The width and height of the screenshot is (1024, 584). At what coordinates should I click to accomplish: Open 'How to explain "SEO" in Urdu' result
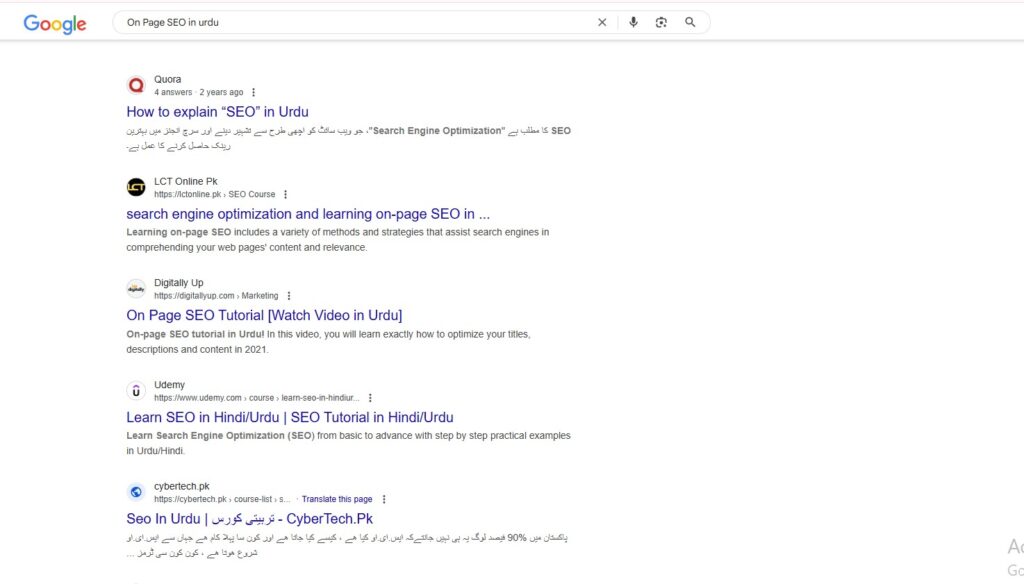point(217,112)
